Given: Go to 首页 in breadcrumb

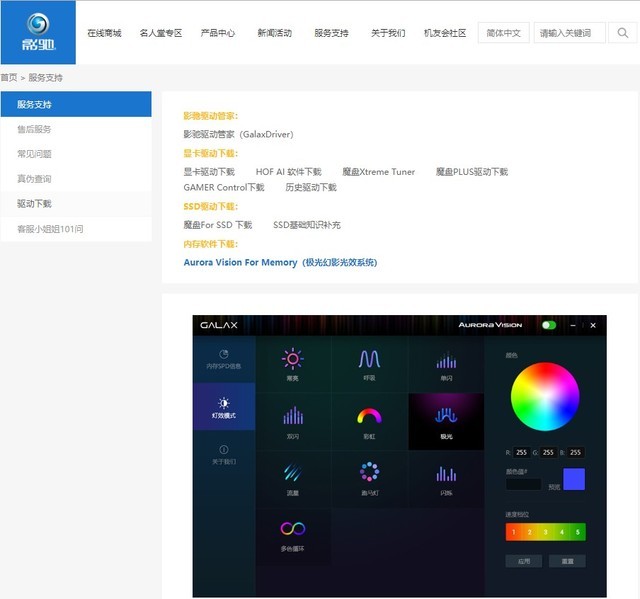Looking at the screenshot, I should [9, 78].
